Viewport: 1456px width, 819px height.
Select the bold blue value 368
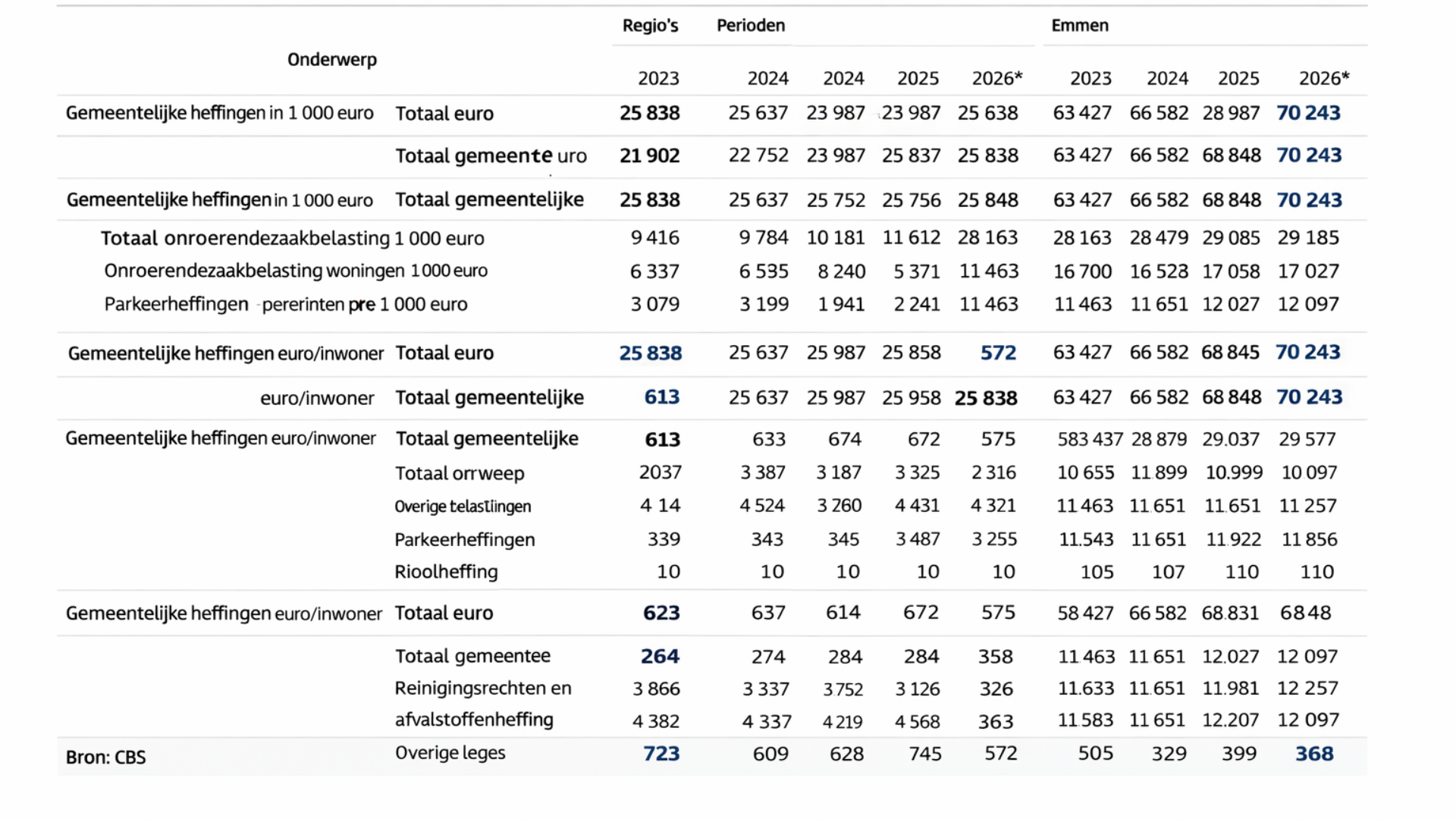(1313, 754)
